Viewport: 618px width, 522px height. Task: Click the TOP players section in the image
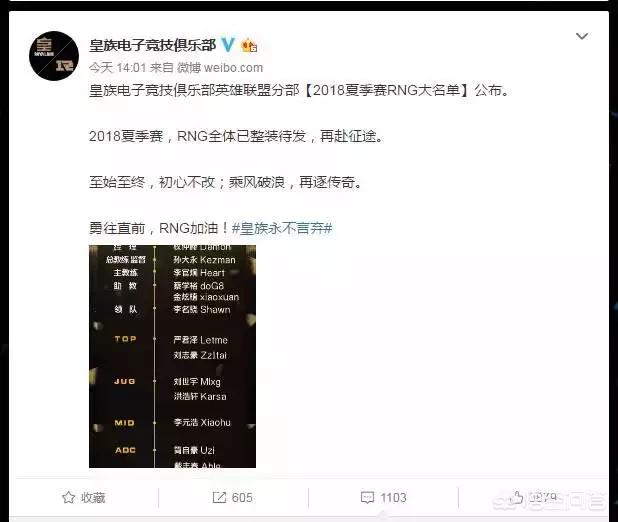pos(171,347)
